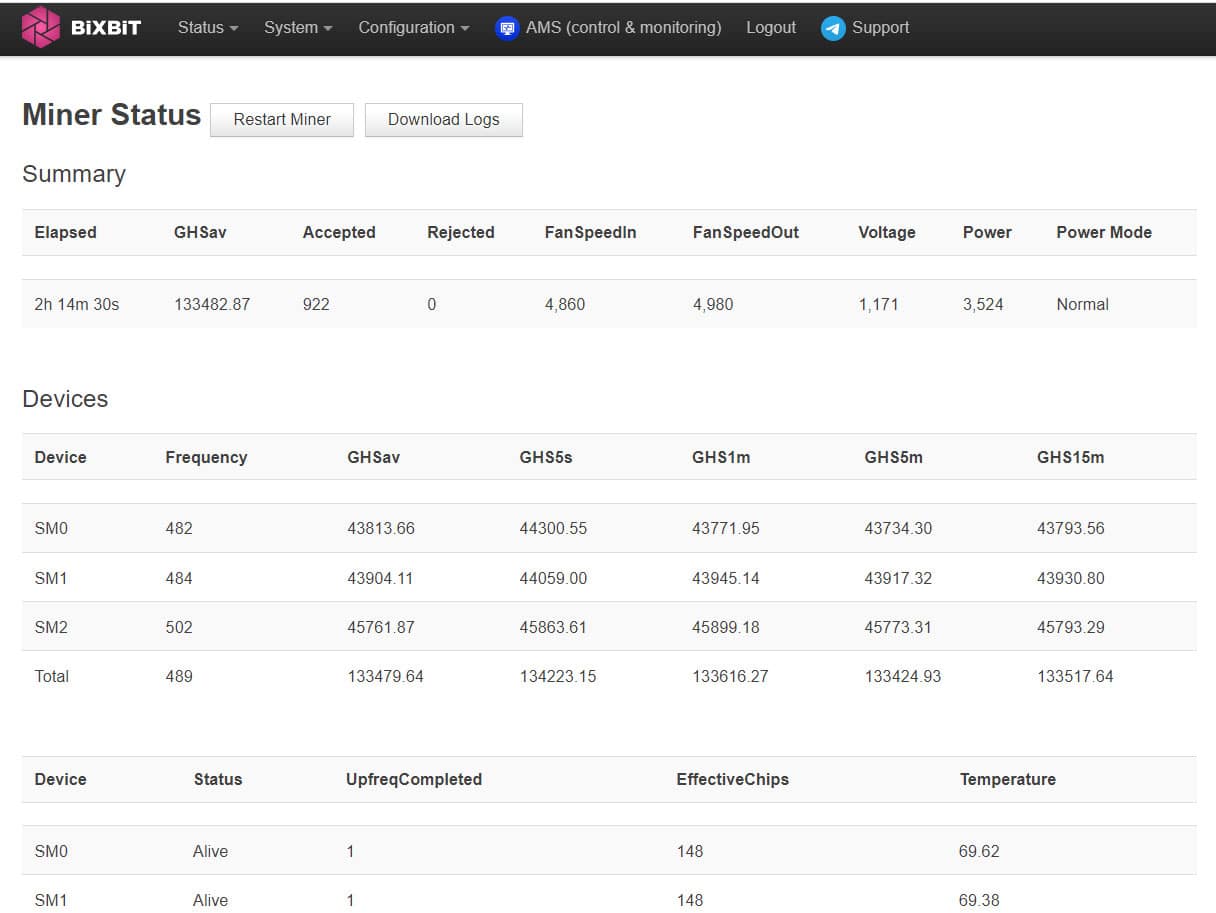Screen dimensions: 1216x913
Task: Click the Miner Status heading
Action: pos(111,115)
